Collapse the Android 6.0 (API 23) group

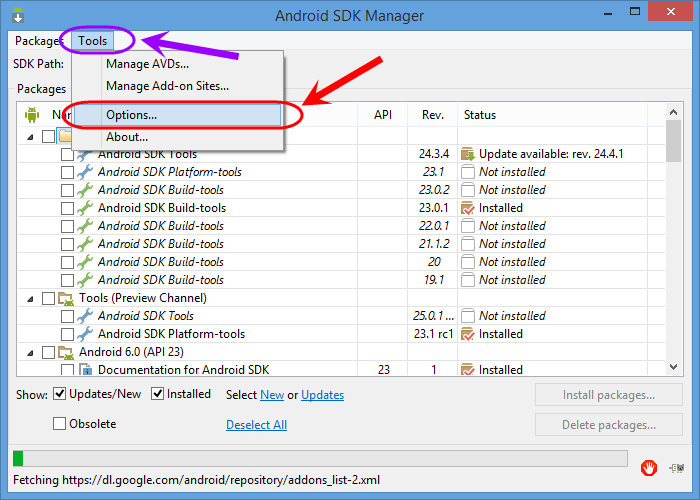(30, 353)
